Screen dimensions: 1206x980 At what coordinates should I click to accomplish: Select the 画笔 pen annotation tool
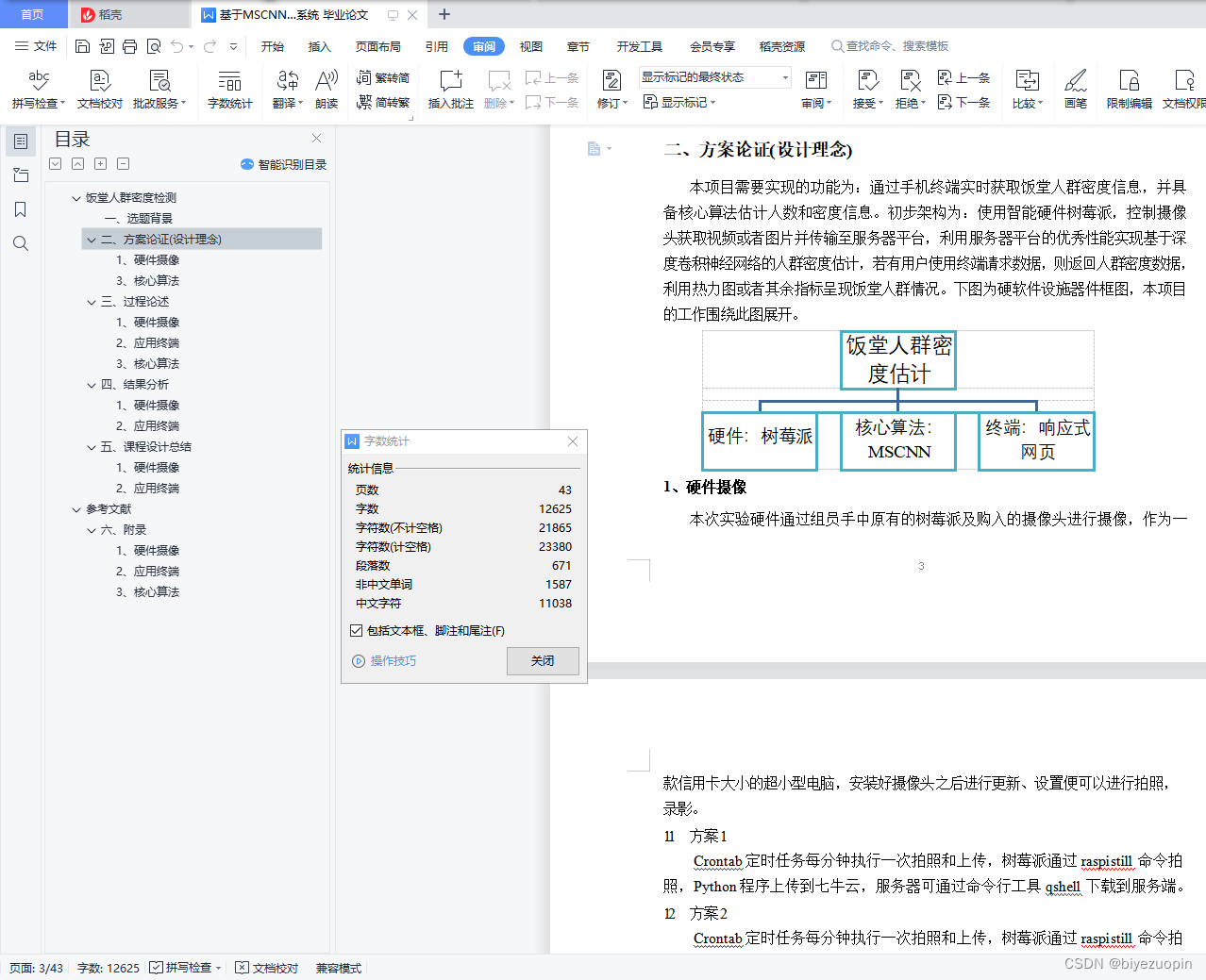[1075, 90]
